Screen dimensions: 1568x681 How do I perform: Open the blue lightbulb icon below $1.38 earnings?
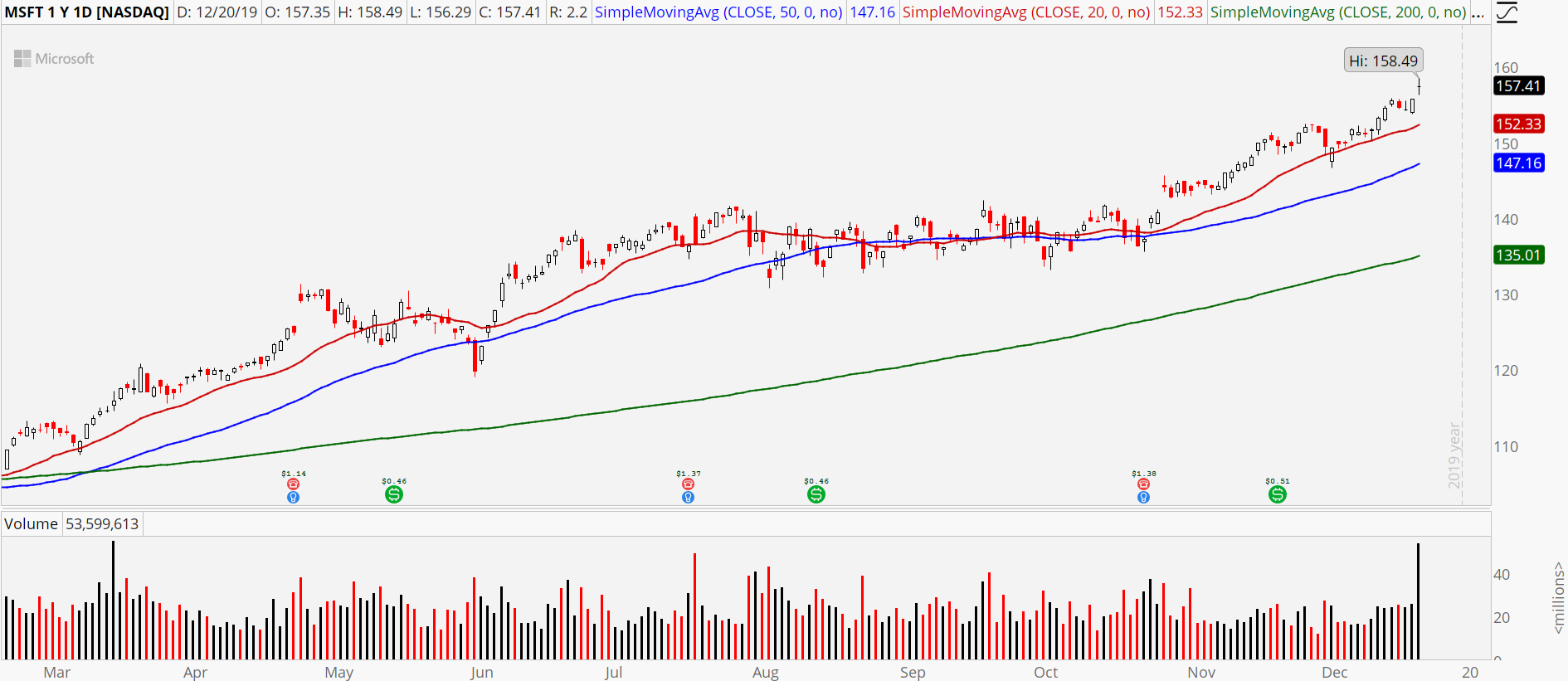(x=1143, y=497)
